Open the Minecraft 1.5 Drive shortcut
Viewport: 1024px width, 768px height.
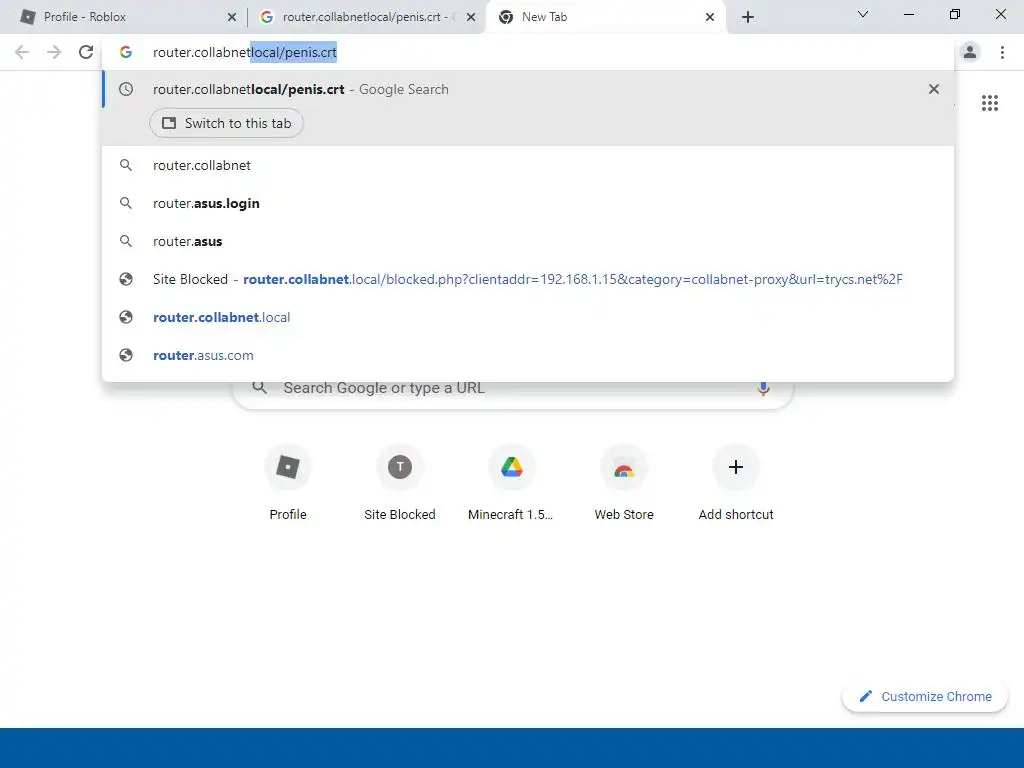pos(511,483)
